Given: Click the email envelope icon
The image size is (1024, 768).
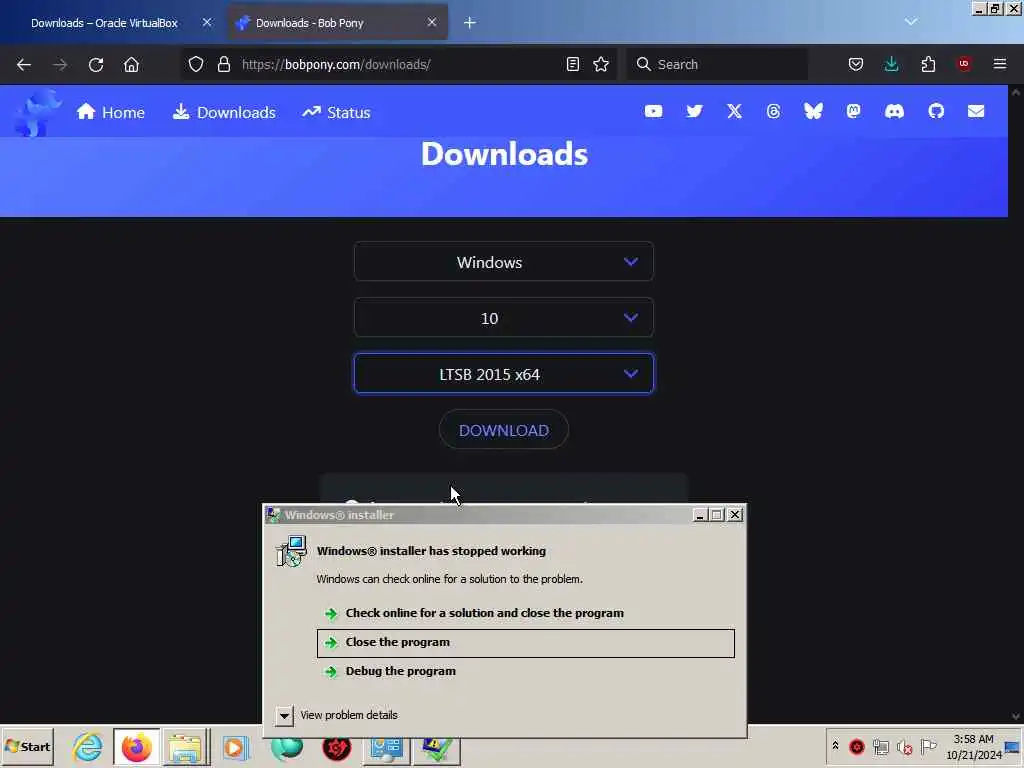Looking at the screenshot, I should [x=976, y=111].
